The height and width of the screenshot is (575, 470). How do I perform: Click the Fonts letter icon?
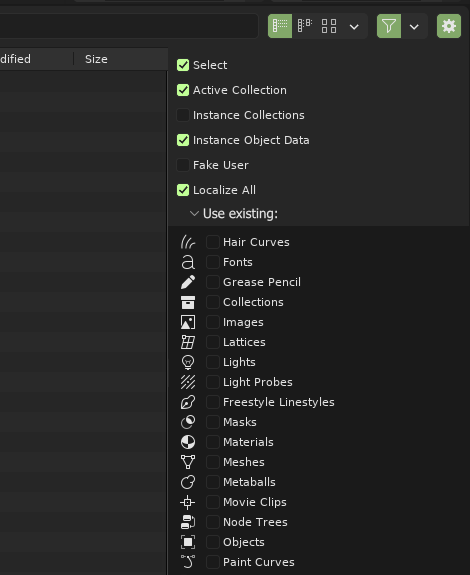[x=188, y=262]
